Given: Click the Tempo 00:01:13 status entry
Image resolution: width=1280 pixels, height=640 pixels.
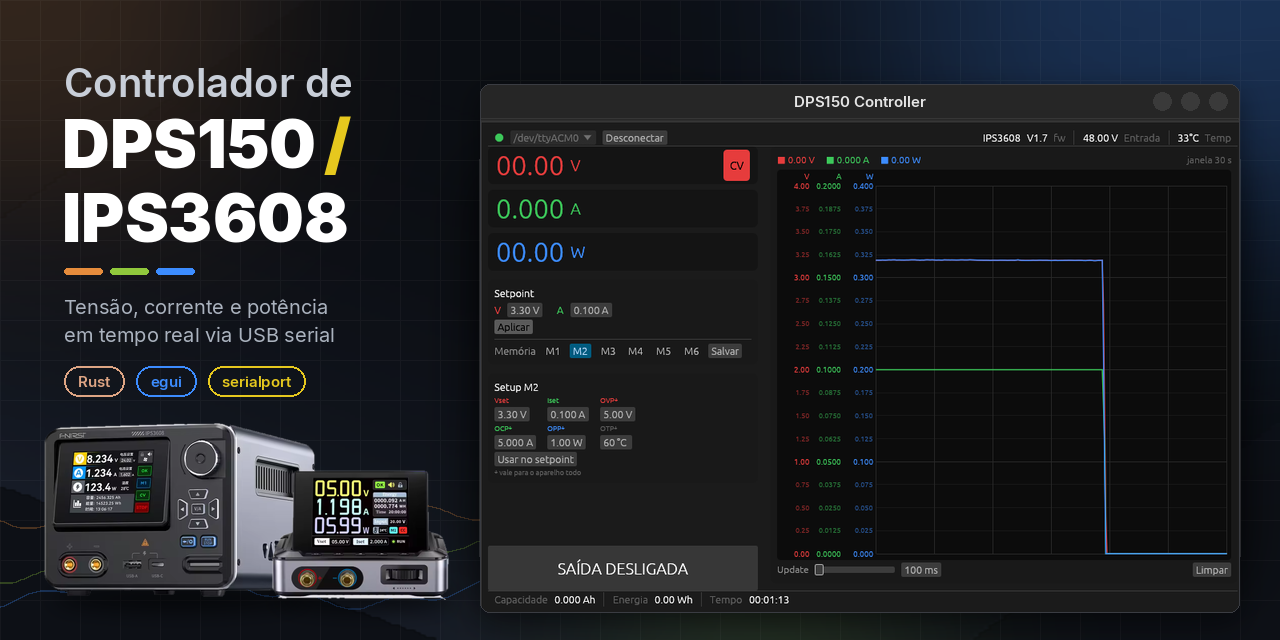Looking at the screenshot, I should 749,600.
